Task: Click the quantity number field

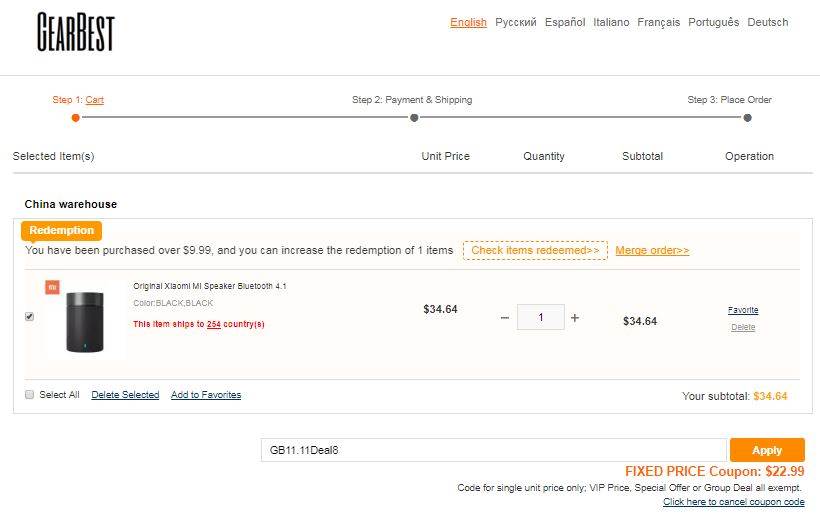Action: [x=541, y=318]
